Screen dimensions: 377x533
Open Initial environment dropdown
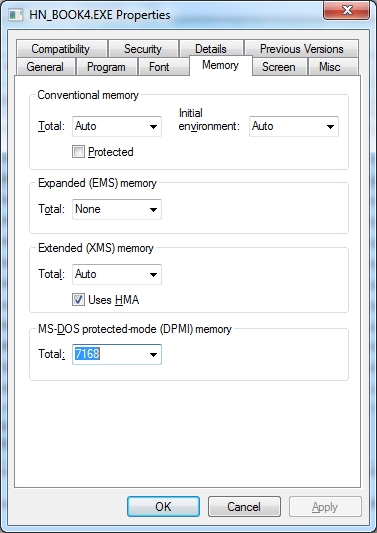(294, 126)
